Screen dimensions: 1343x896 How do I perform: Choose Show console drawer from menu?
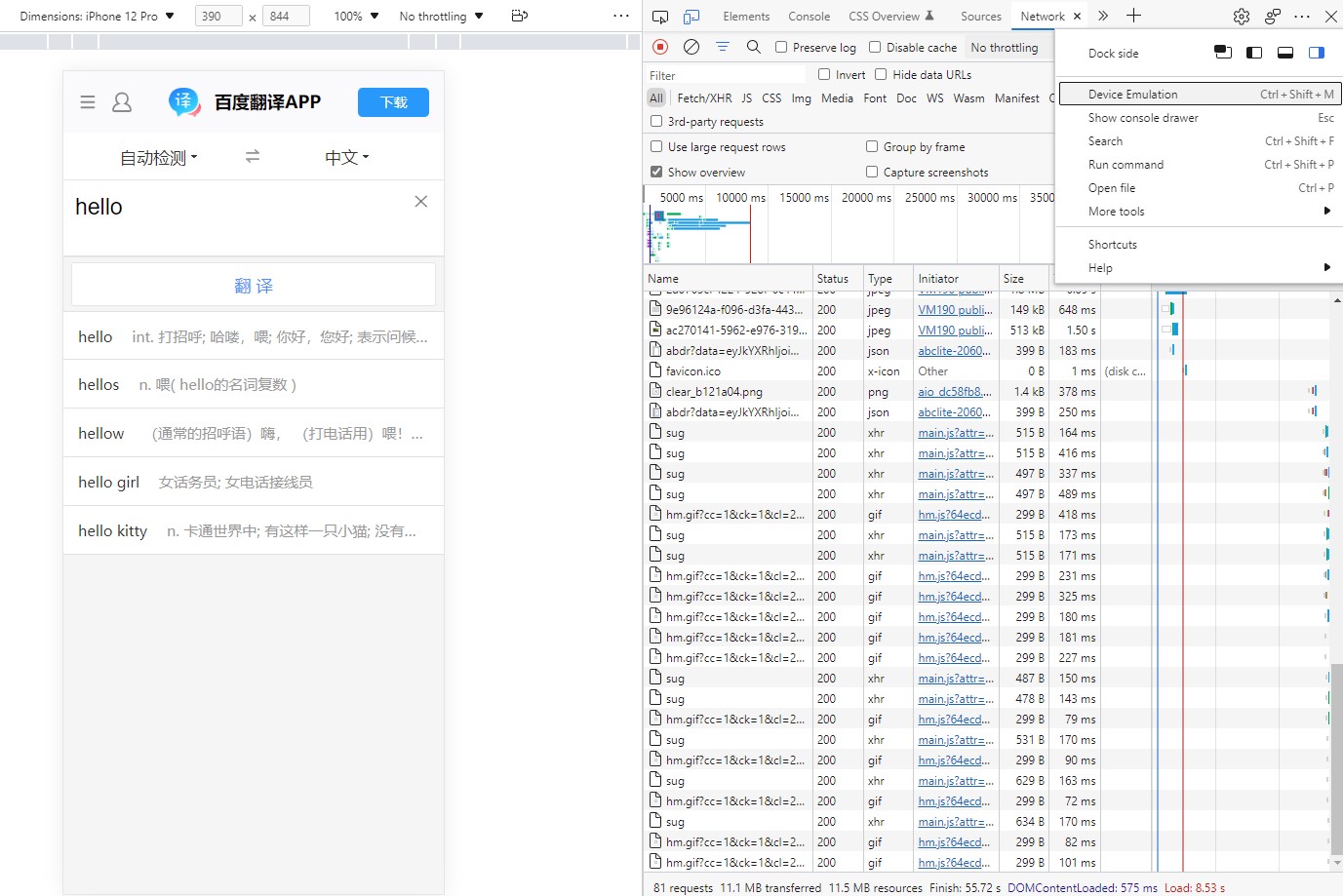click(1199, 118)
